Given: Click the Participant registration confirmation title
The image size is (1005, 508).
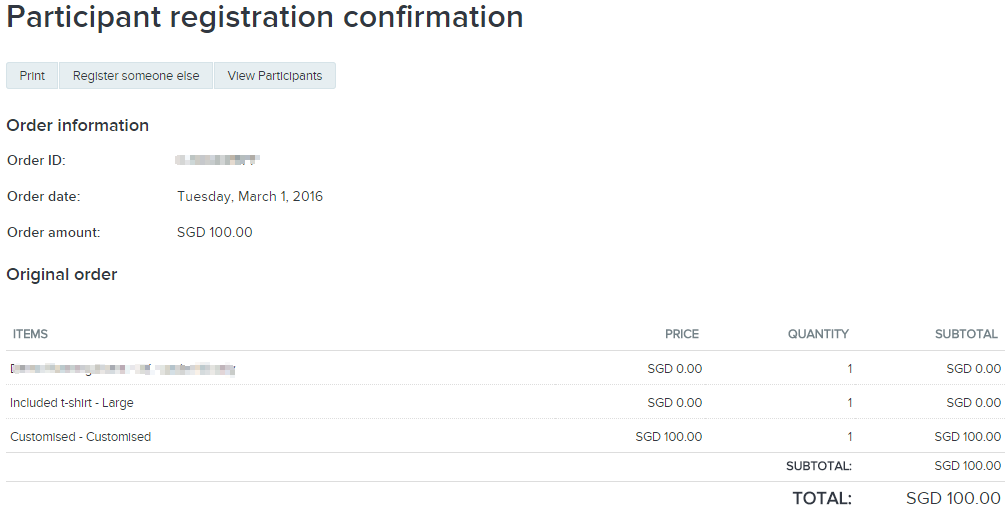Looking at the screenshot, I should (265, 17).
